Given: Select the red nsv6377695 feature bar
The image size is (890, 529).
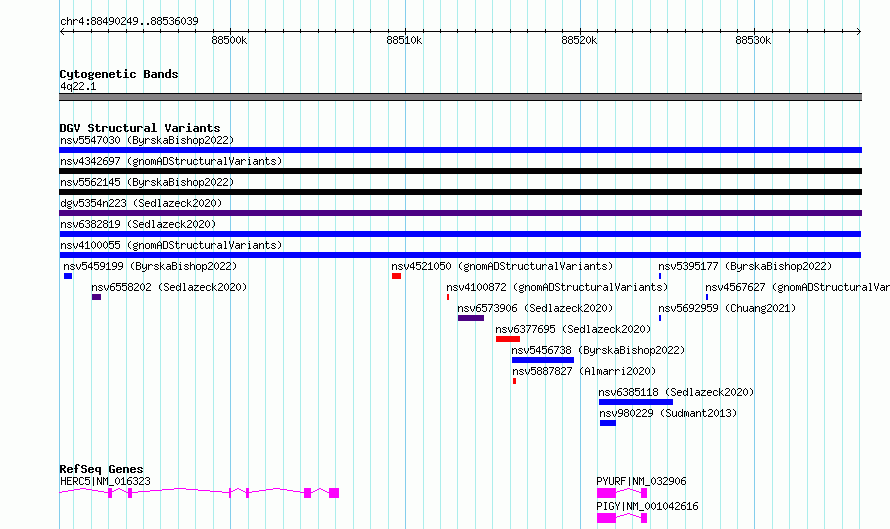Looking at the screenshot, I should coord(508,339).
